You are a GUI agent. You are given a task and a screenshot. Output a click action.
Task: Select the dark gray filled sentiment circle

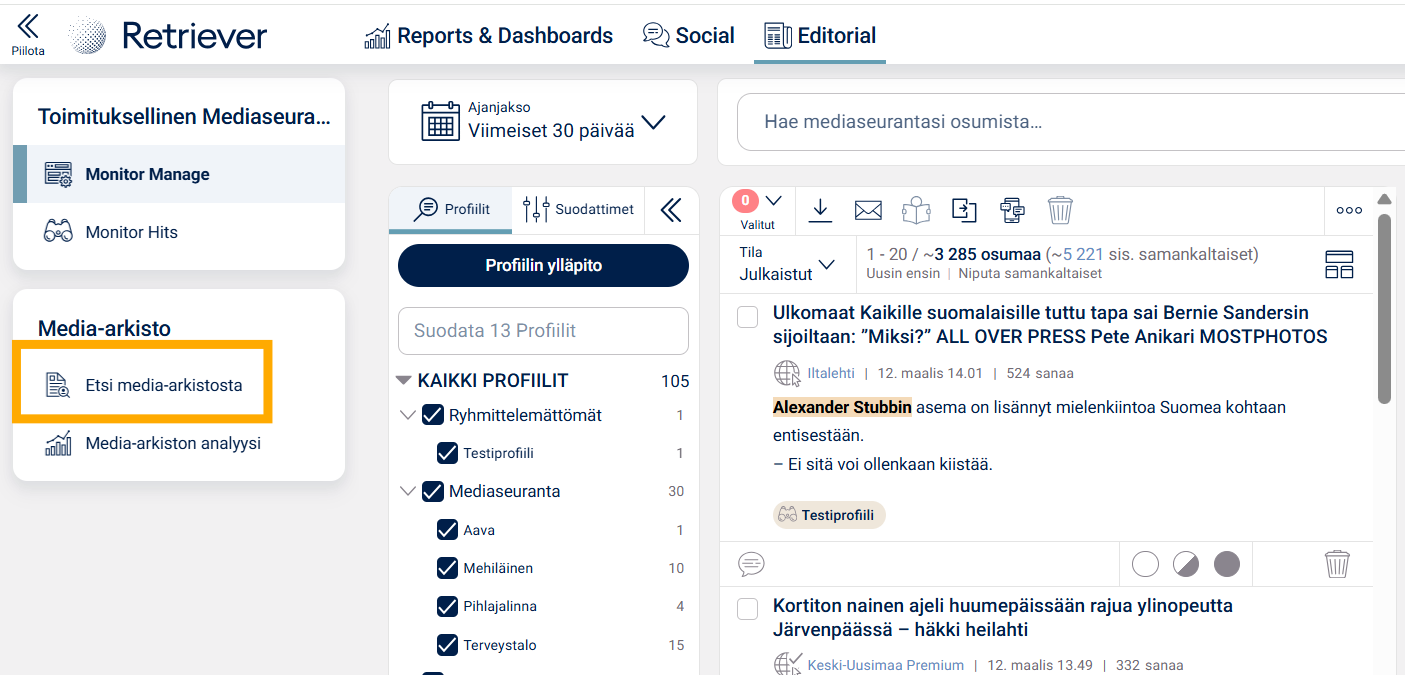point(1226,564)
